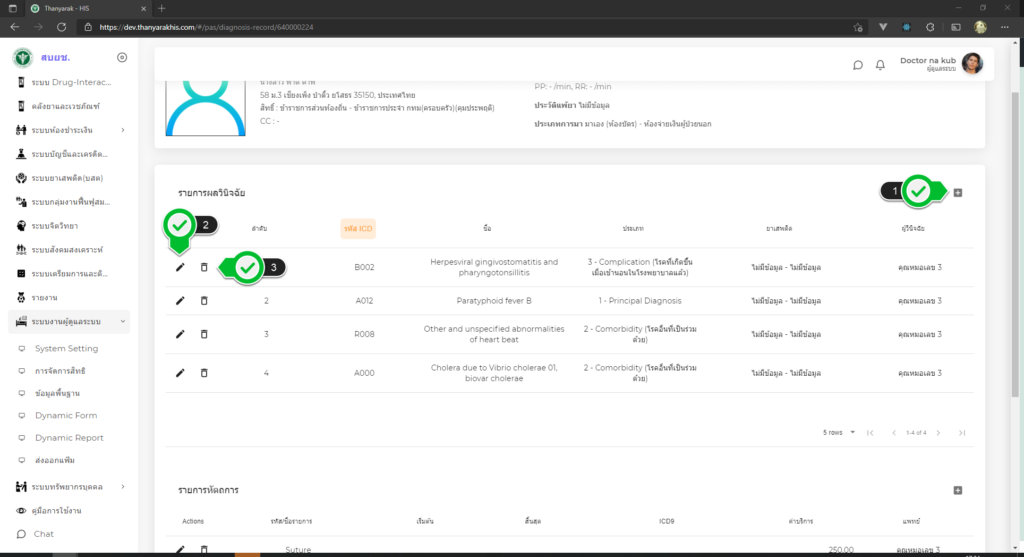Expand the ระบบห้องชำระเงิน sidebar menu
1024x557 pixels.
[122, 130]
